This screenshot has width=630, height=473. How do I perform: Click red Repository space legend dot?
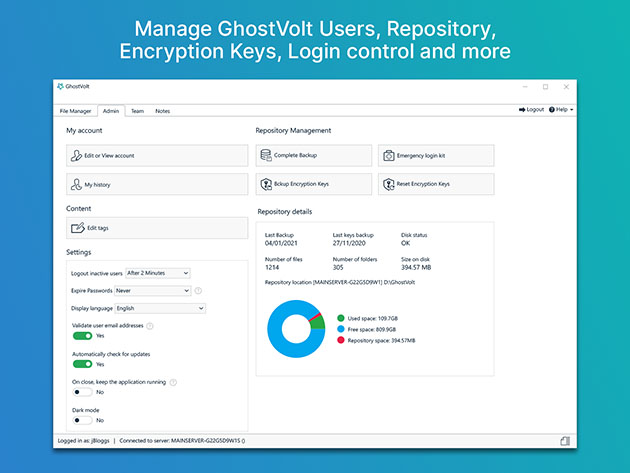(341, 340)
